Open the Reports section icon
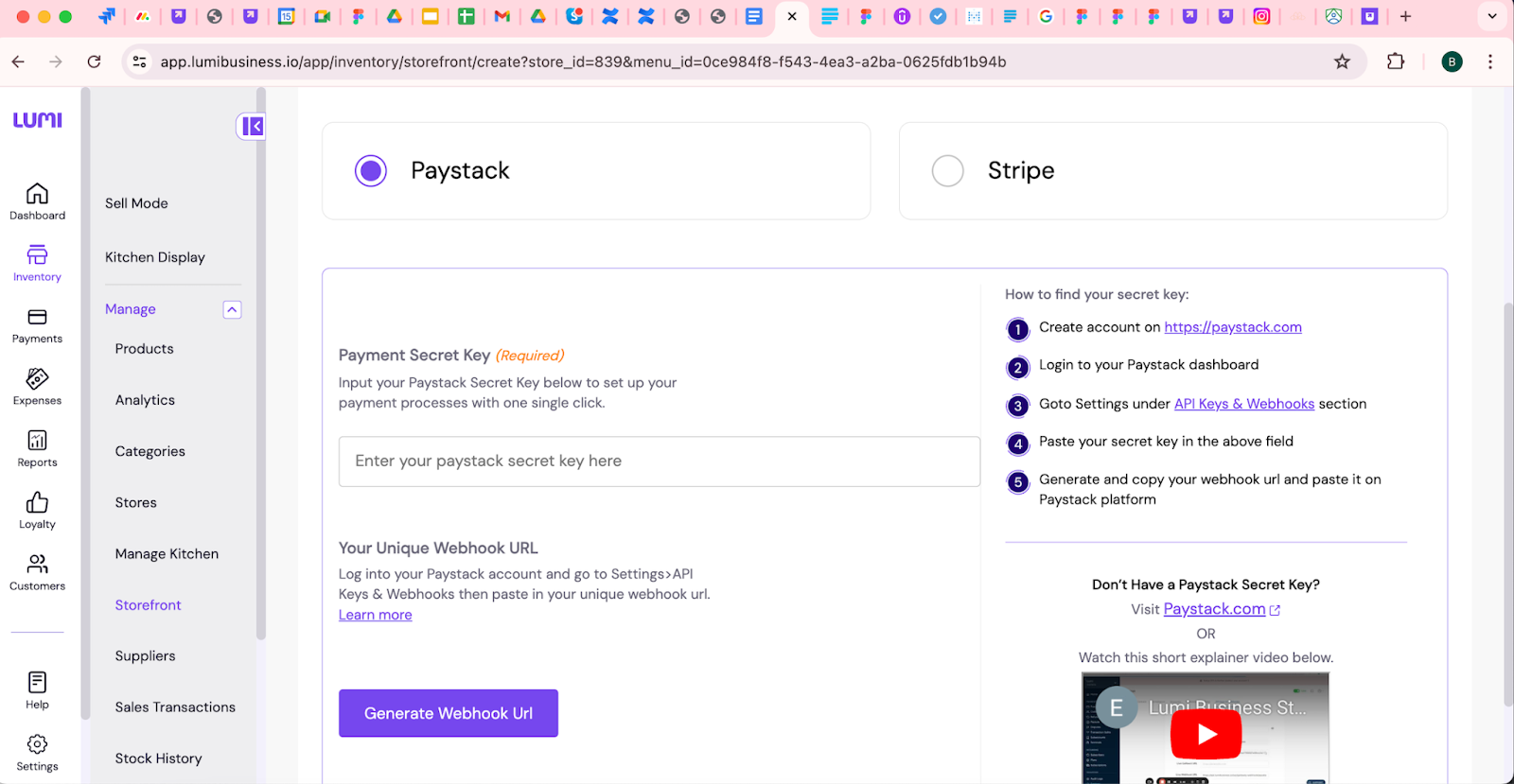Screen dimensions: 1514x784 coord(37,440)
